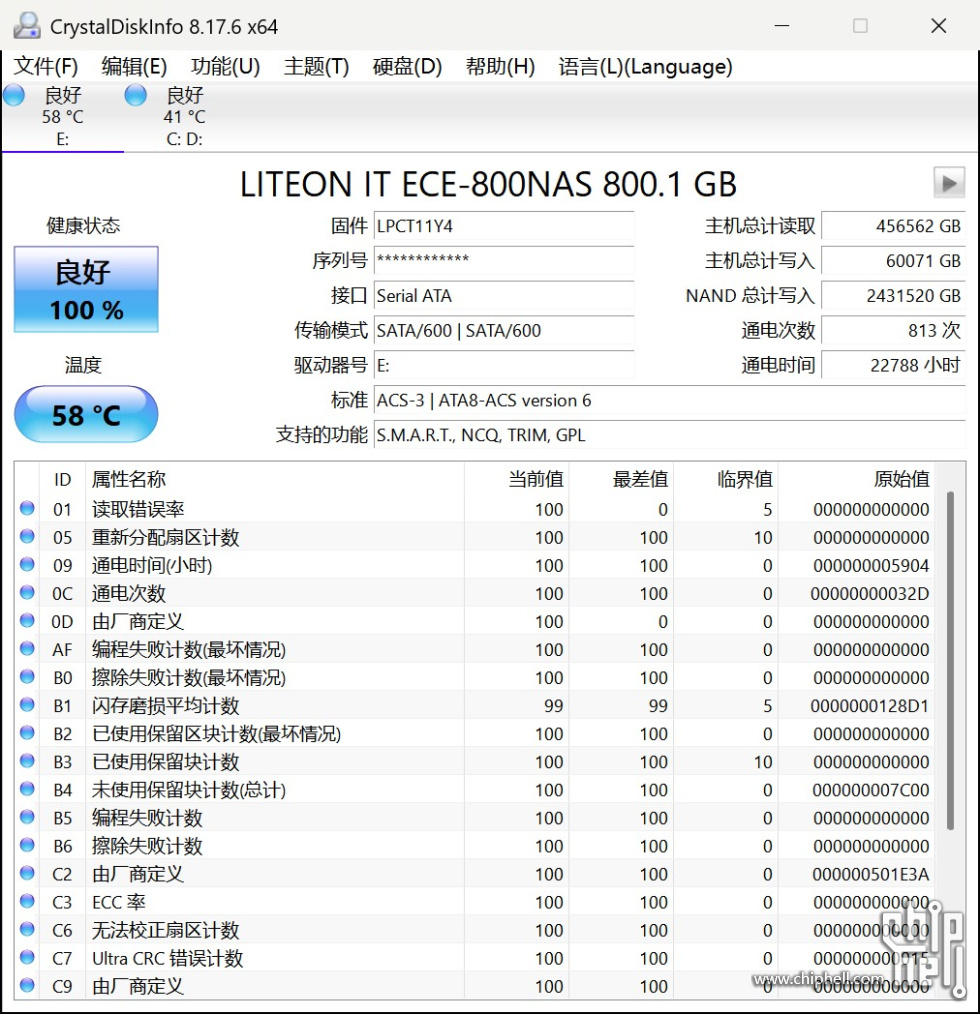Click the blue status dot for attribute B1
This screenshot has width=980, height=1014.
click(27, 706)
